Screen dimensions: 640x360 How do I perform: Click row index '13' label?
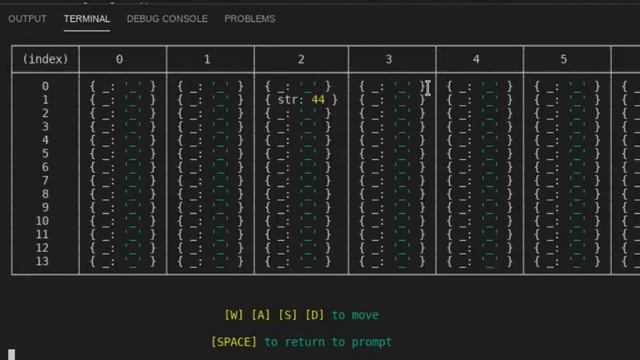(42, 261)
